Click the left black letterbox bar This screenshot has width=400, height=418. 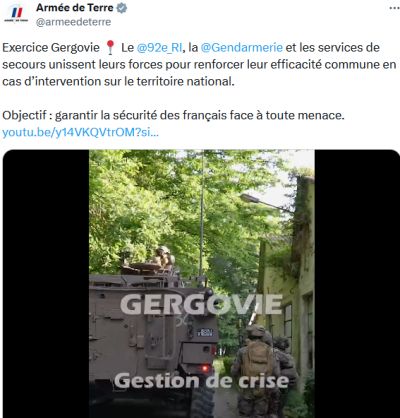click(46, 284)
